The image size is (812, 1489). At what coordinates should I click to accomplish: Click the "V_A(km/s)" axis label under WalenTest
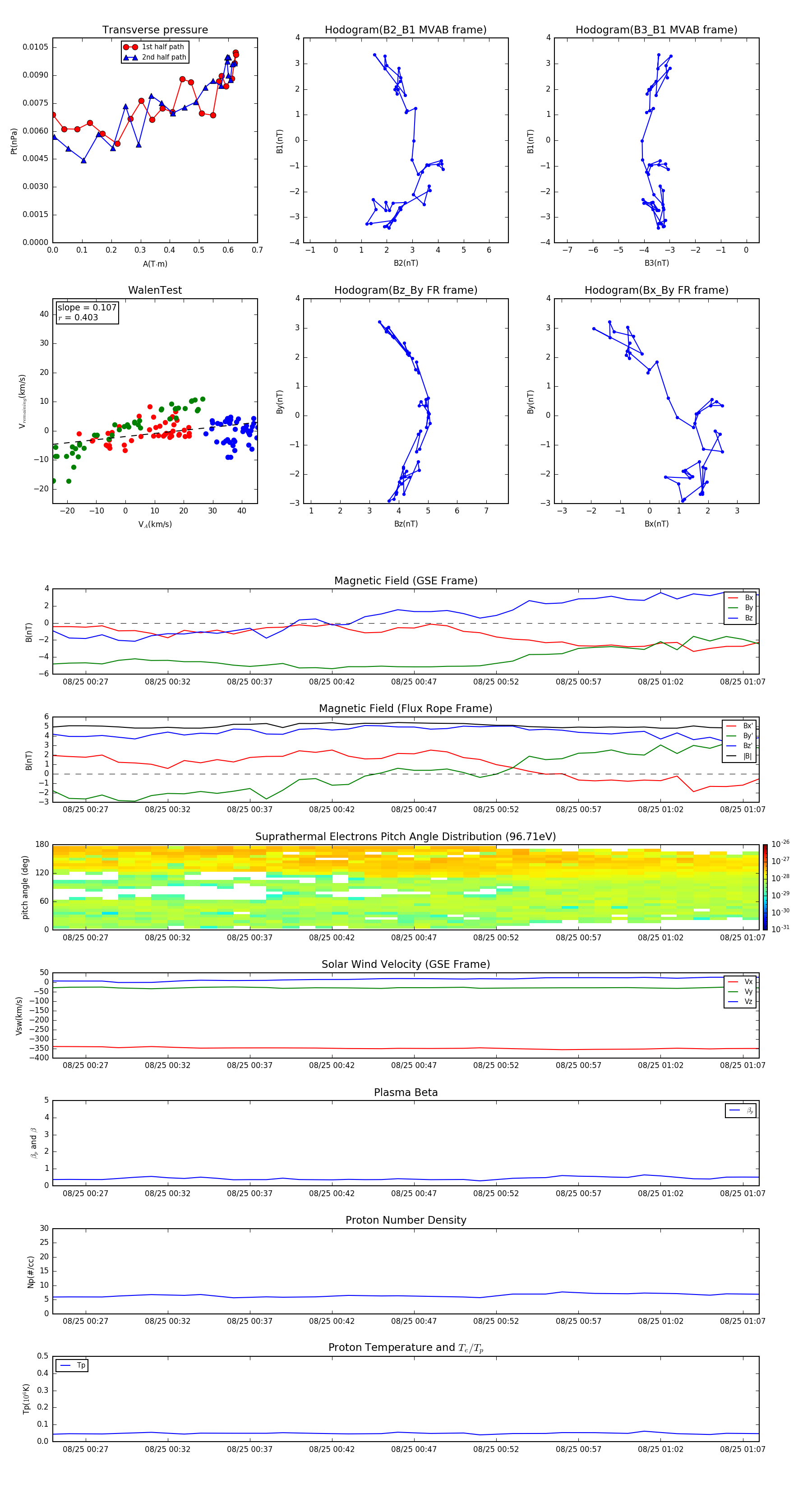[155, 524]
